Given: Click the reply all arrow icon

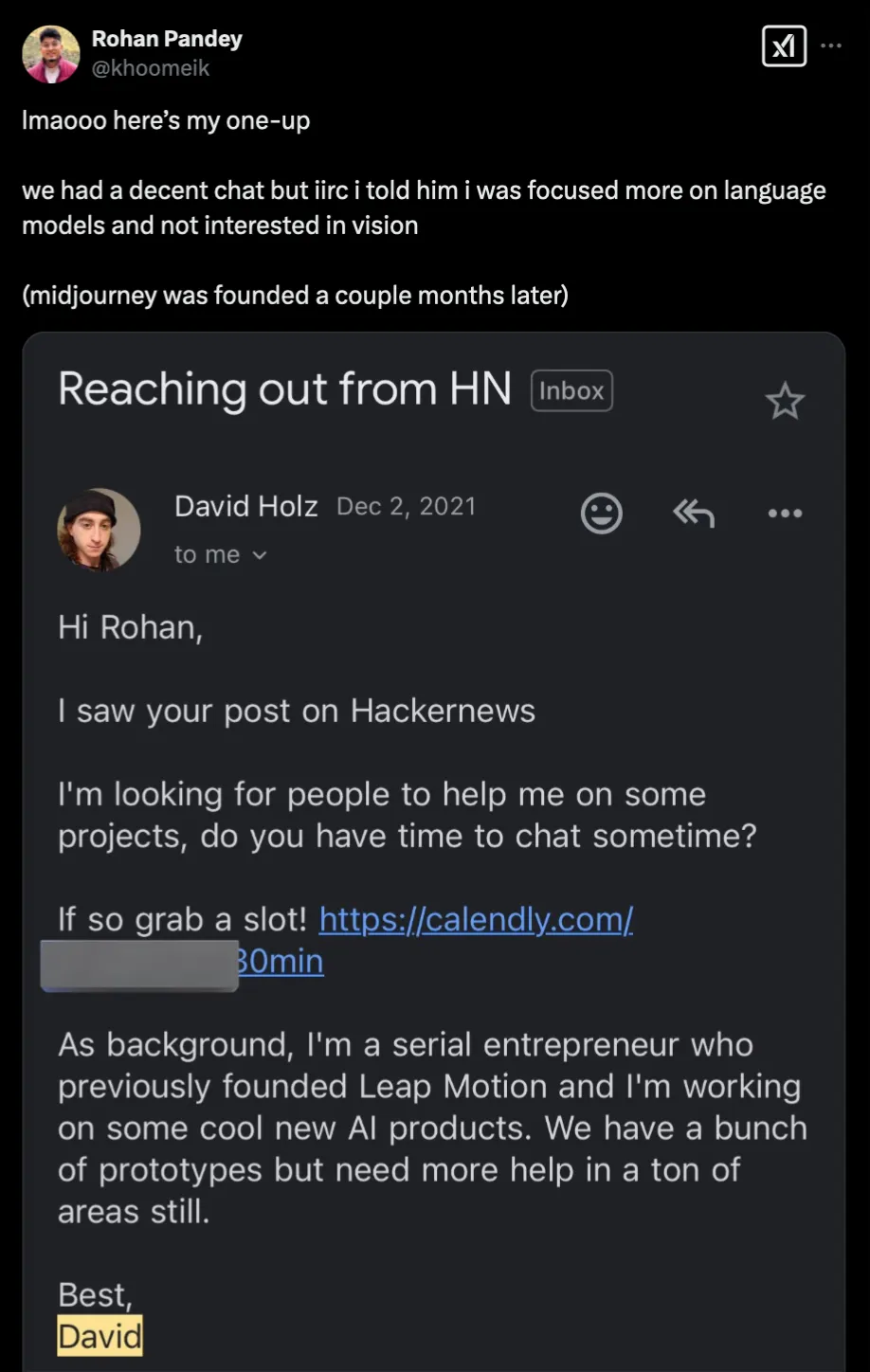Looking at the screenshot, I should (x=693, y=514).
